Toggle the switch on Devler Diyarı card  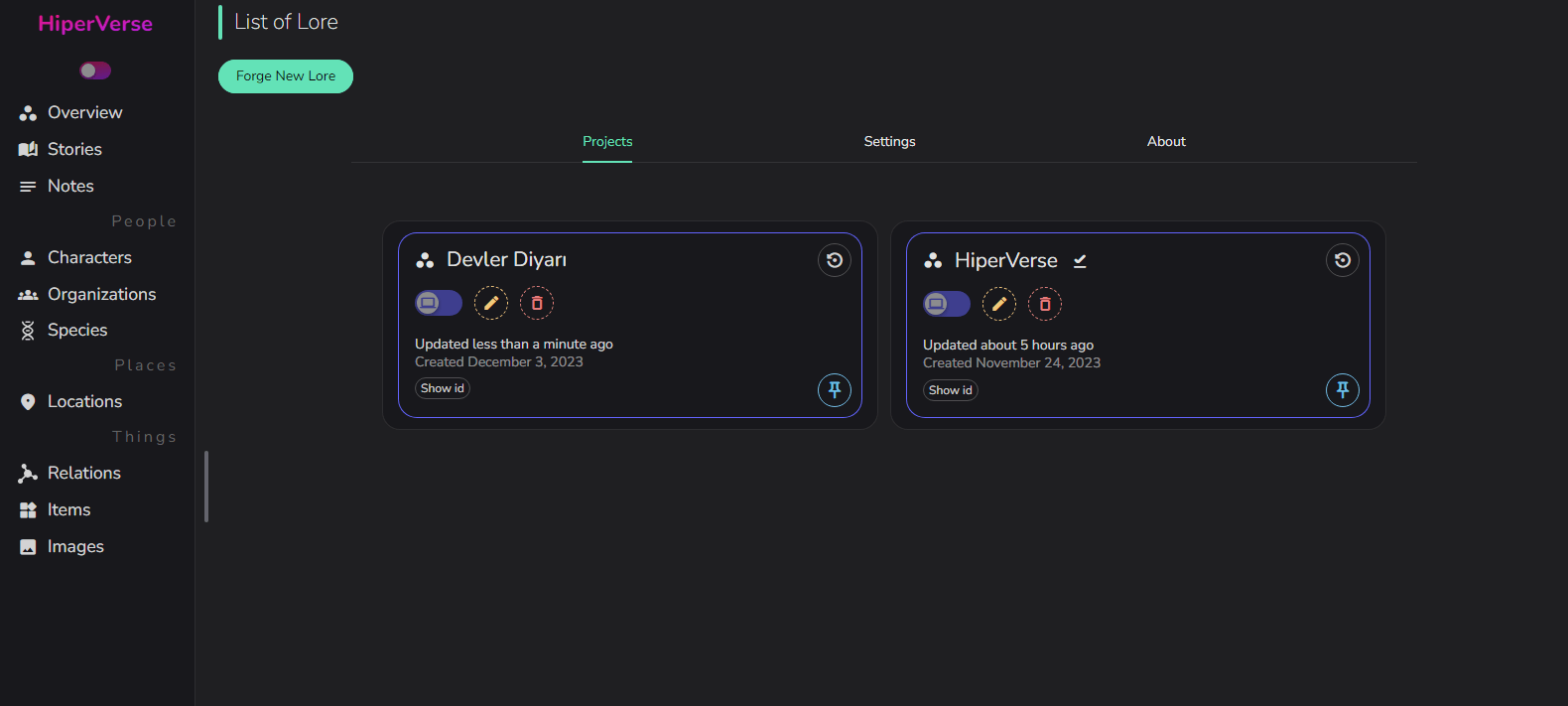tap(439, 303)
